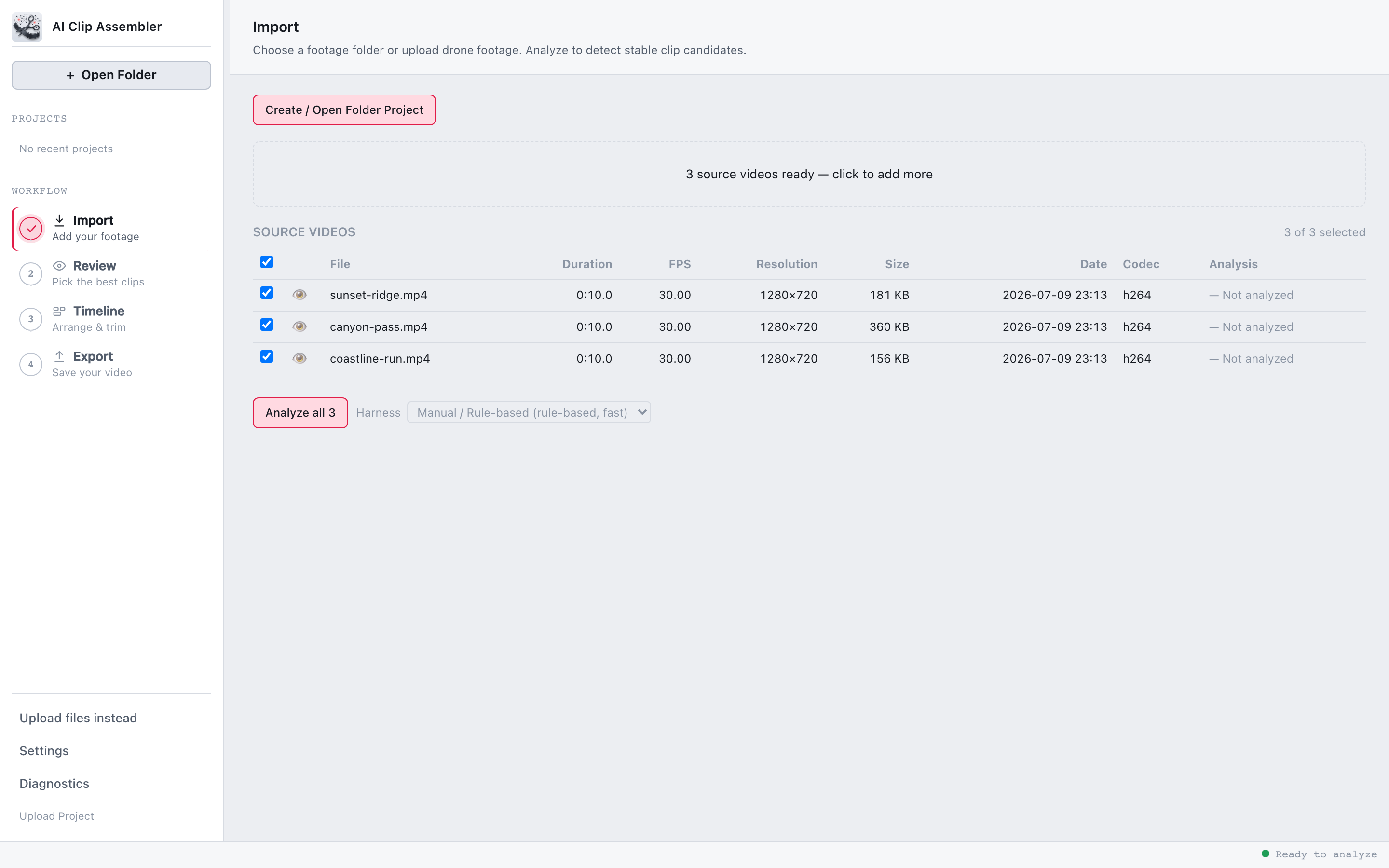Open Diagnostics in the sidebar
1389x868 pixels.
point(54,784)
